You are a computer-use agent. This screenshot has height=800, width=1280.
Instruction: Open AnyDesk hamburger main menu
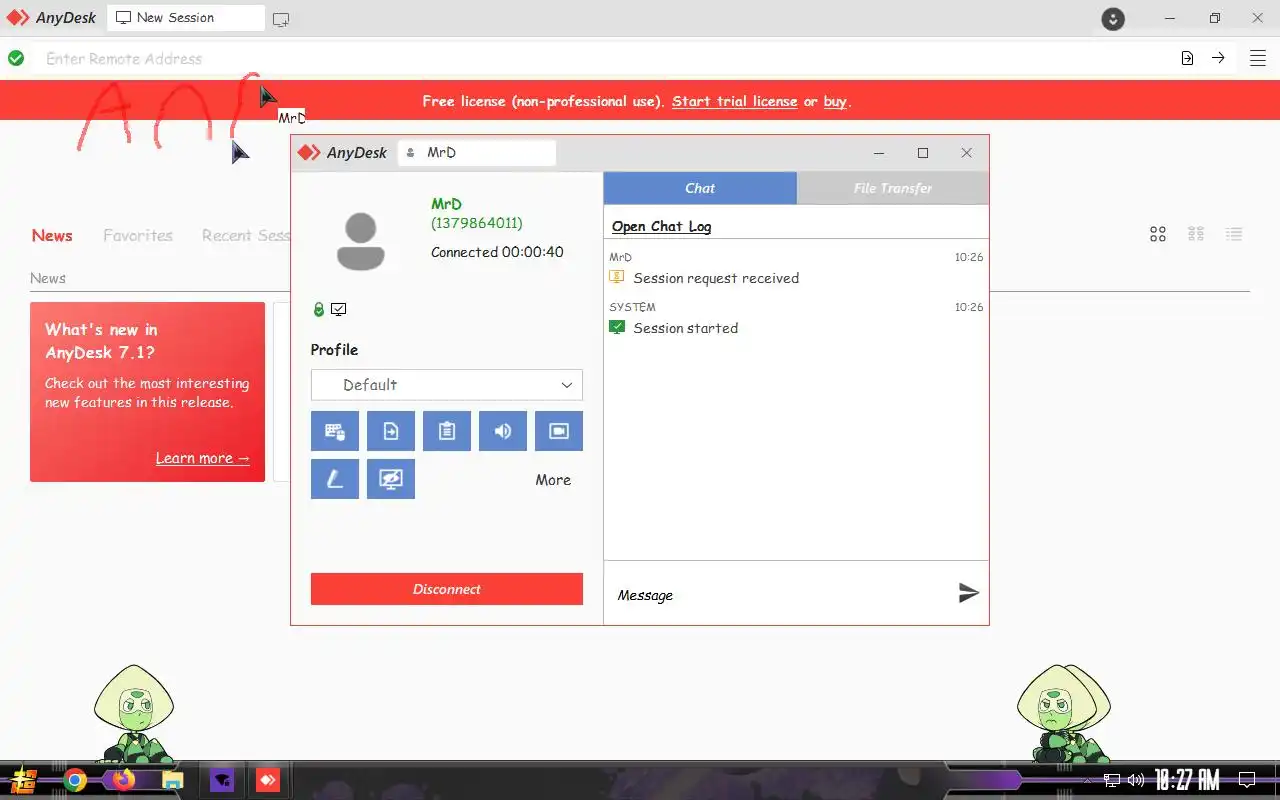pos(1258,58)
